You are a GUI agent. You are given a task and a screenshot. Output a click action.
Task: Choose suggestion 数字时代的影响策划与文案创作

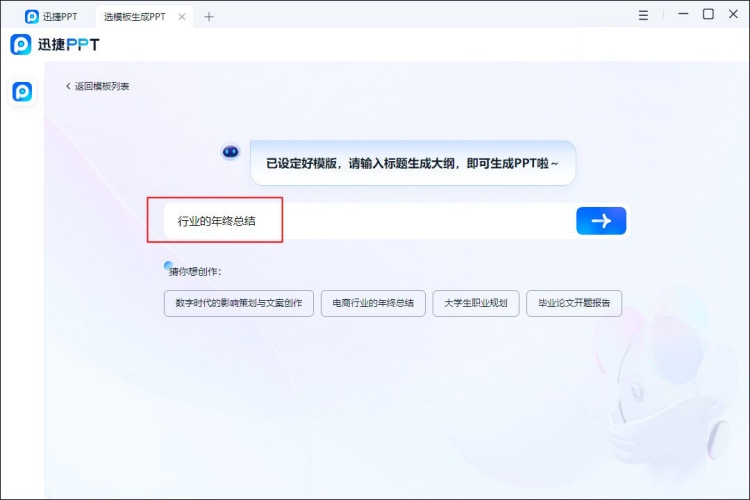[239, 303]
